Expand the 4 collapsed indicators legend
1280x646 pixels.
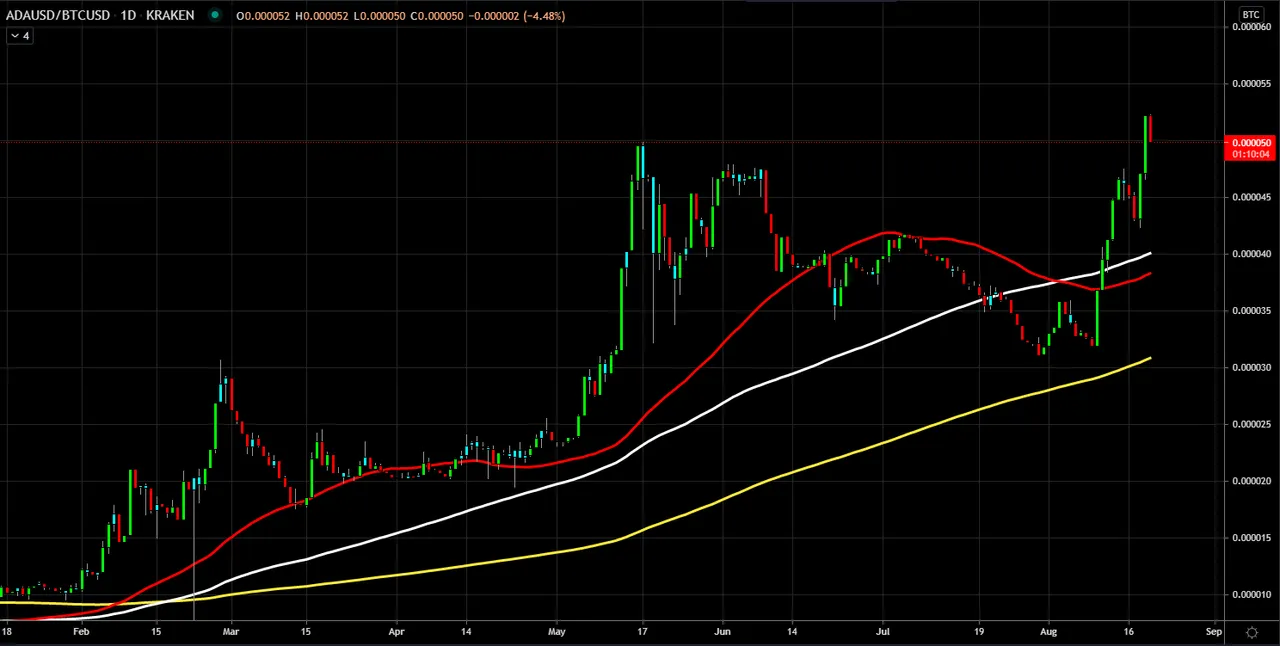[20, 36]
